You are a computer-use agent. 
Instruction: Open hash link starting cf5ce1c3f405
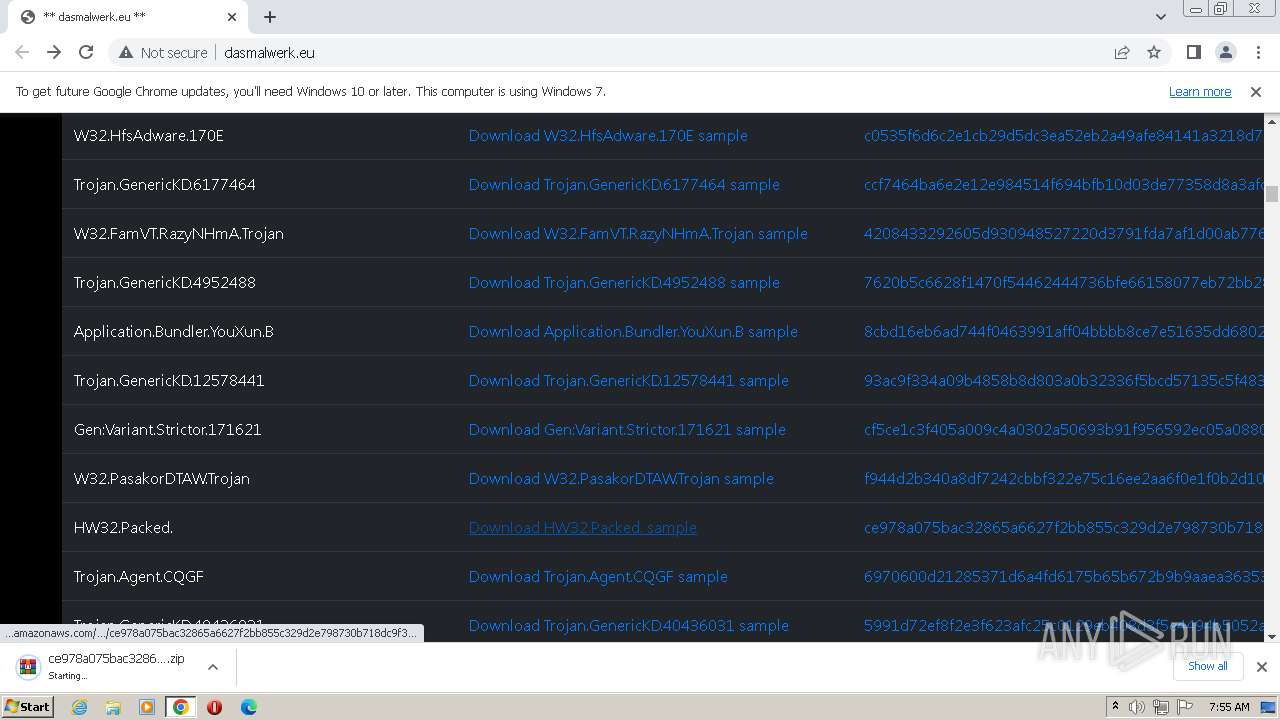pyautogui.click(x=1064, y=429)
